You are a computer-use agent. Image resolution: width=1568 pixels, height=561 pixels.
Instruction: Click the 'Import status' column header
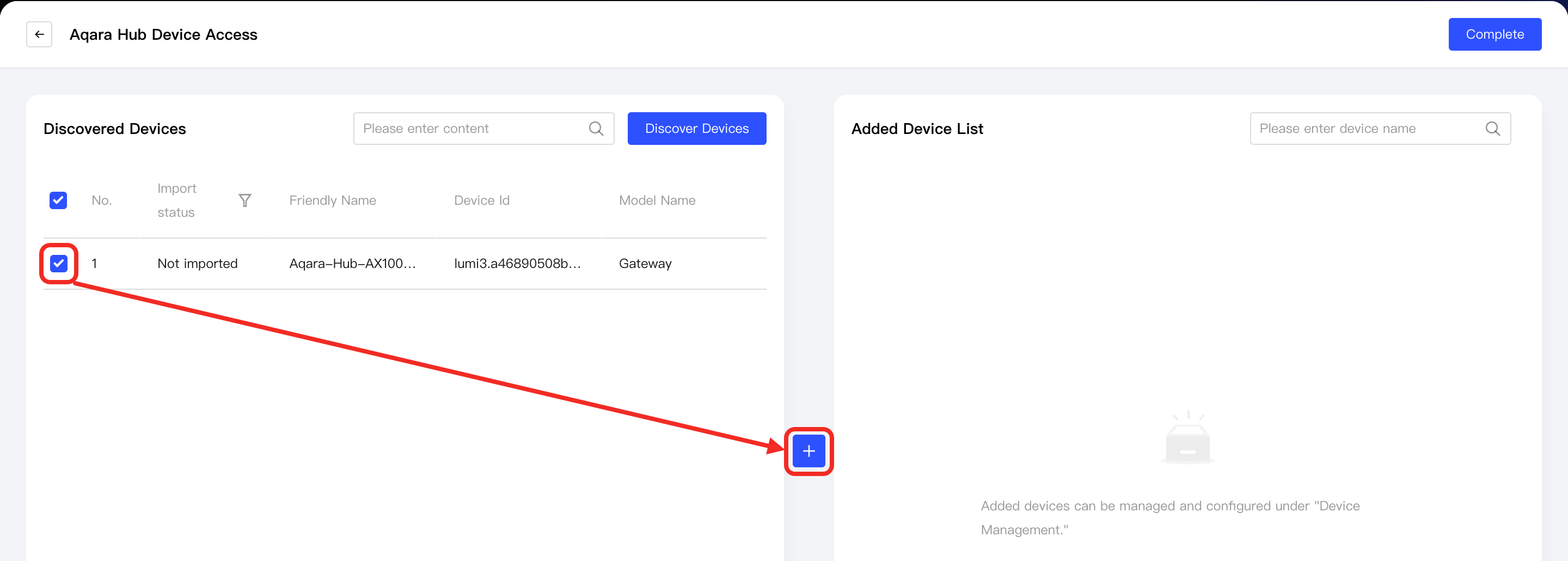(x=176, y=200)
